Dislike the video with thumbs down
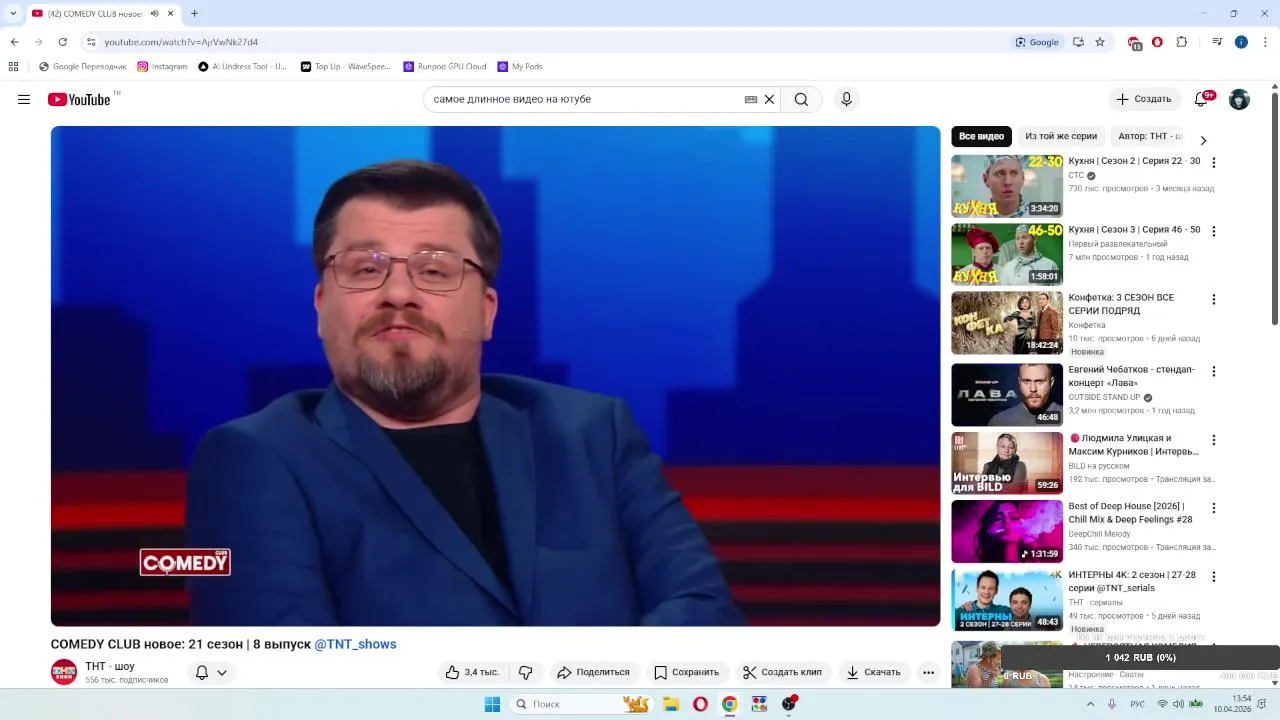1280x720 pixels. pos(526,672)
